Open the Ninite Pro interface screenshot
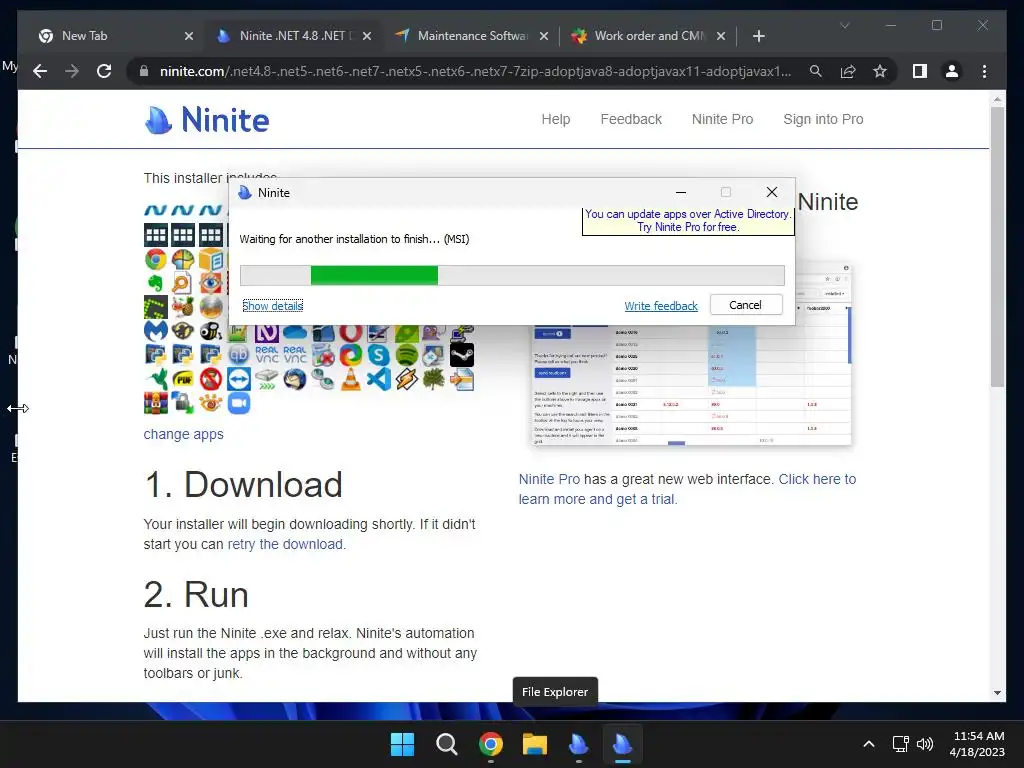Screen dimensions: 1024x768 coord(692,353)
